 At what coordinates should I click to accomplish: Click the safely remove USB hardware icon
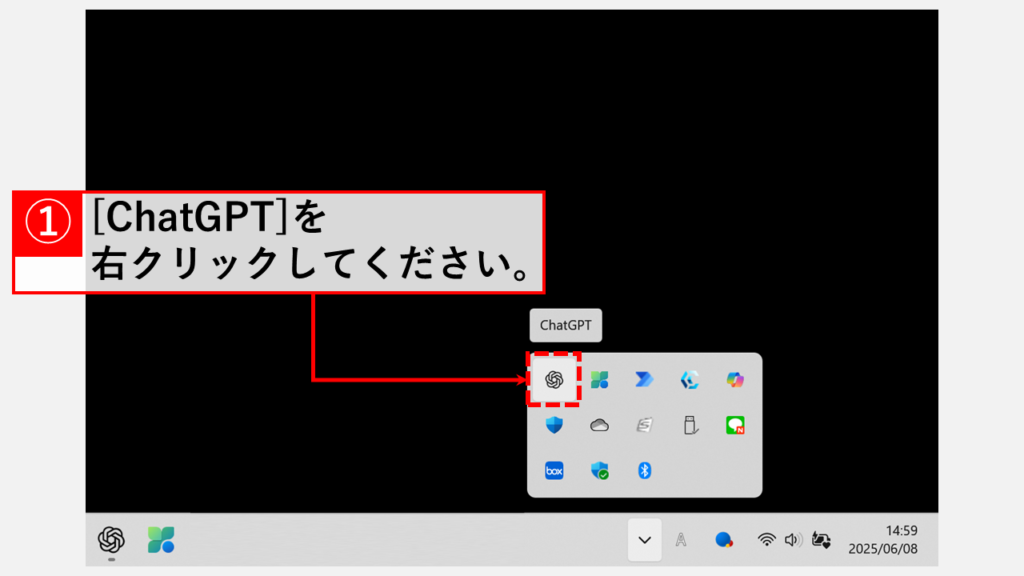coord(690,425)
